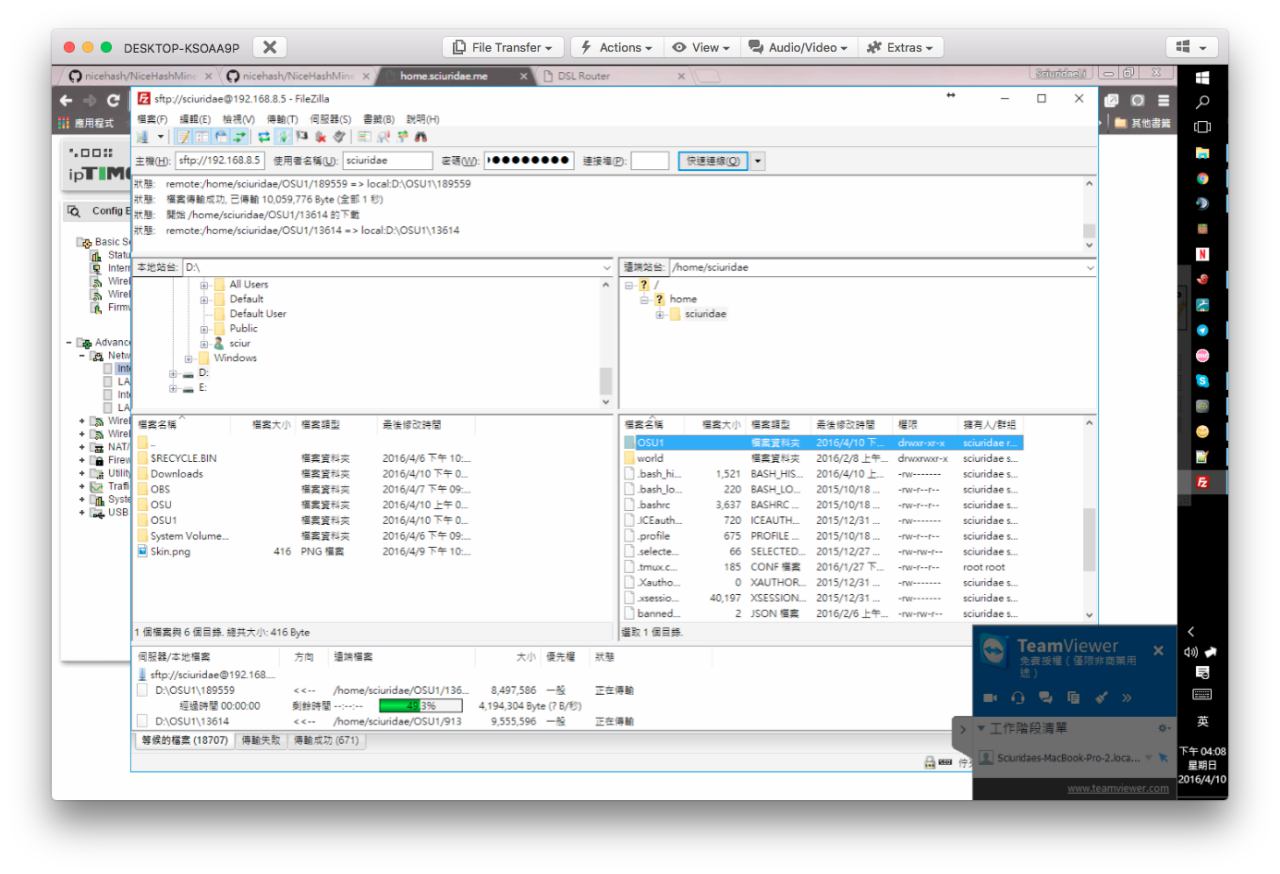Image resolution: width=1280 pixels, height=874 pixels.
Task: Click in the 使用者名稱 username field
Action: [x=388, y=161]
